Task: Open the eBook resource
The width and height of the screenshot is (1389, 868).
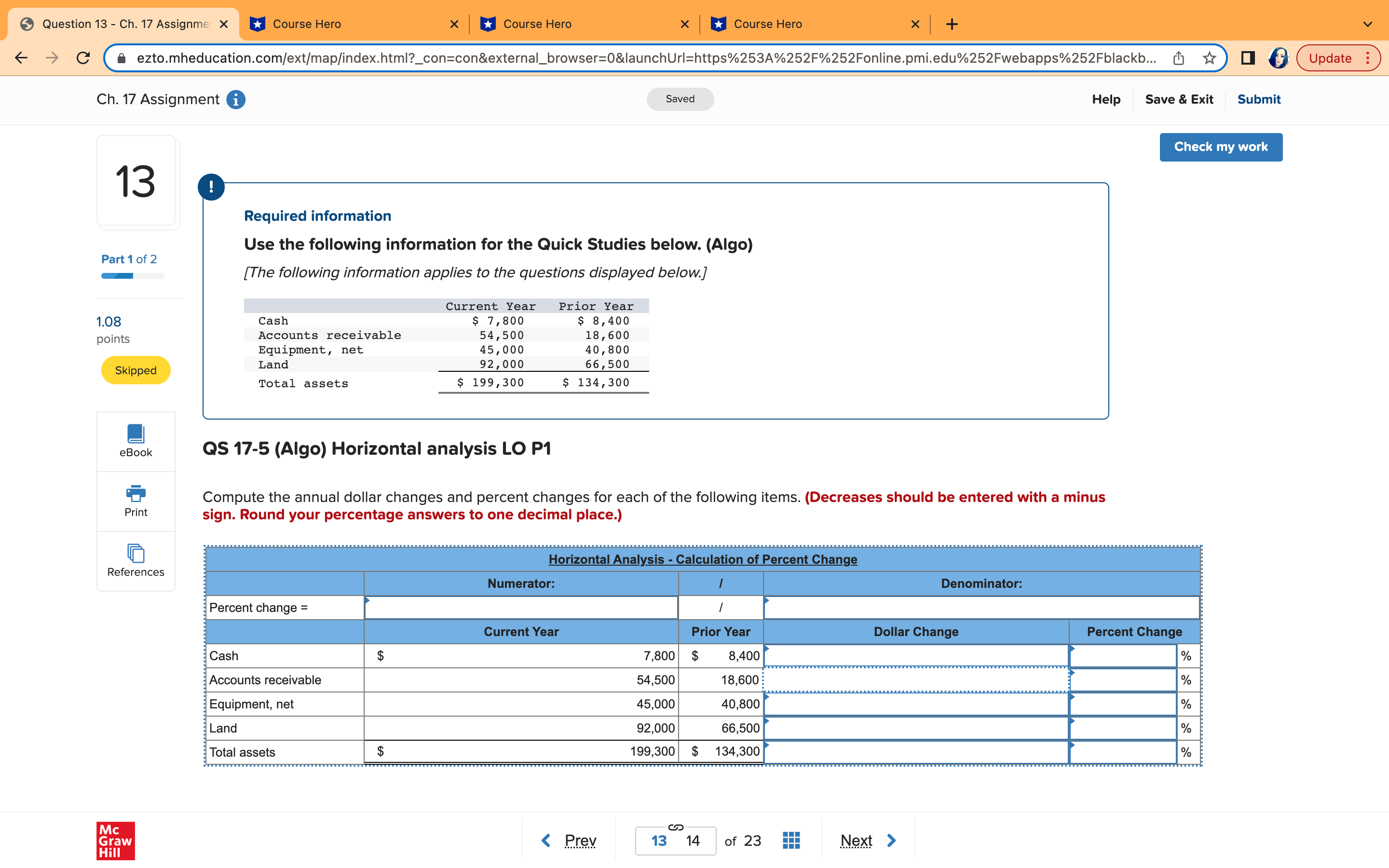Action: point(136,441)
